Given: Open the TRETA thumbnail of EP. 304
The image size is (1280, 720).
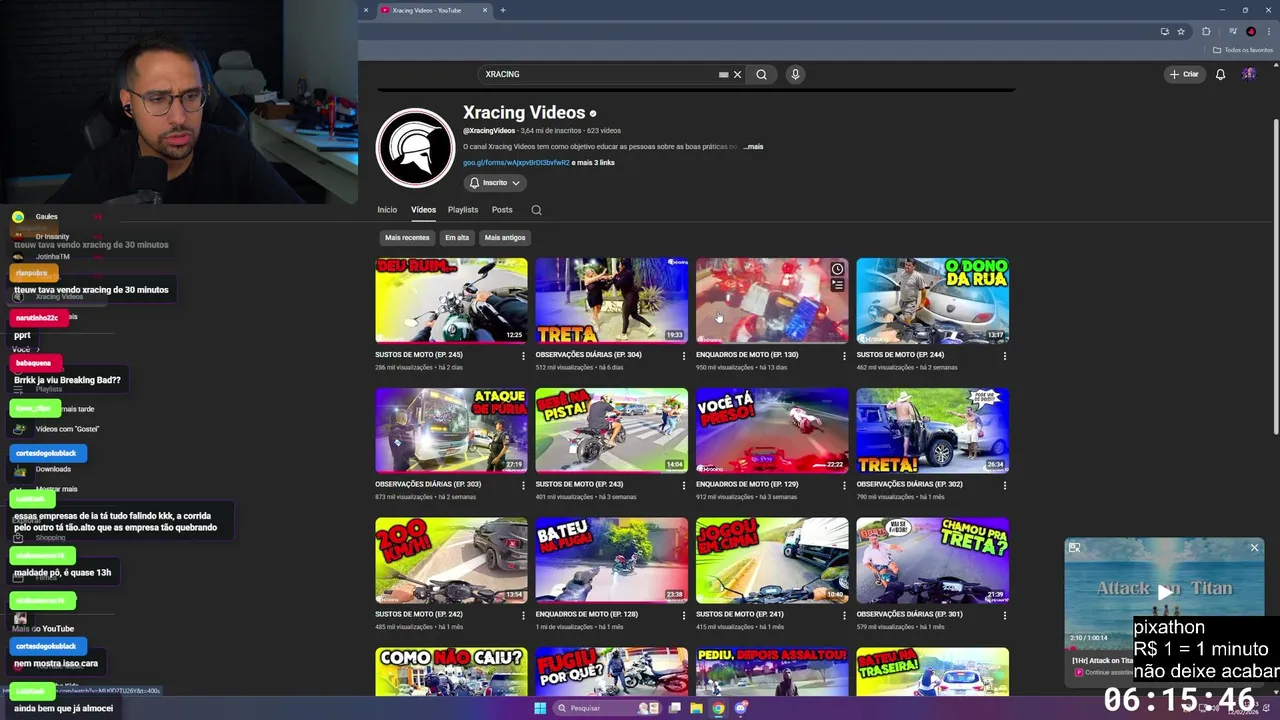Looking at the screenshot, I should (612, 301).
